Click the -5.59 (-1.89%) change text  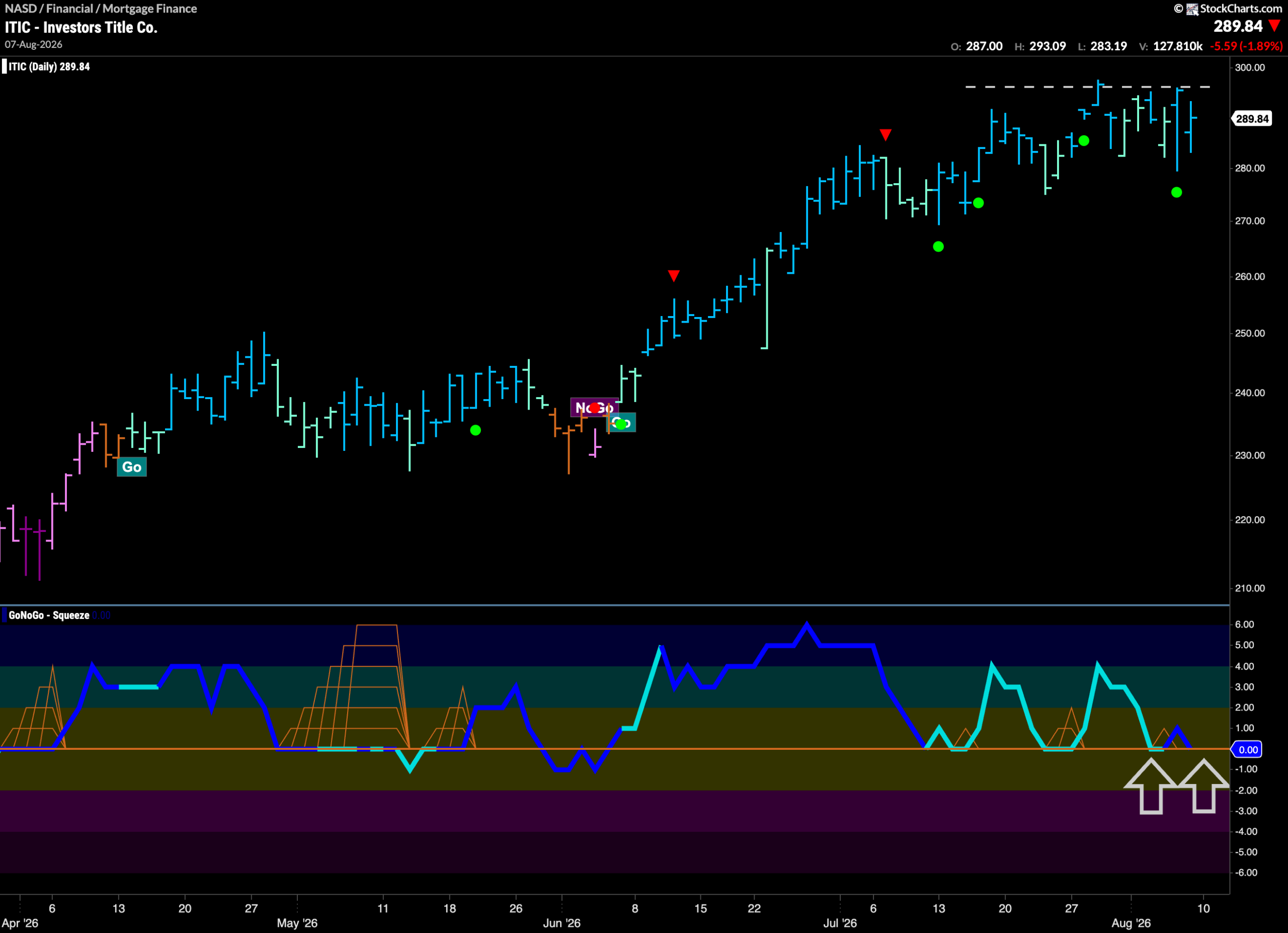point(1246,46)
